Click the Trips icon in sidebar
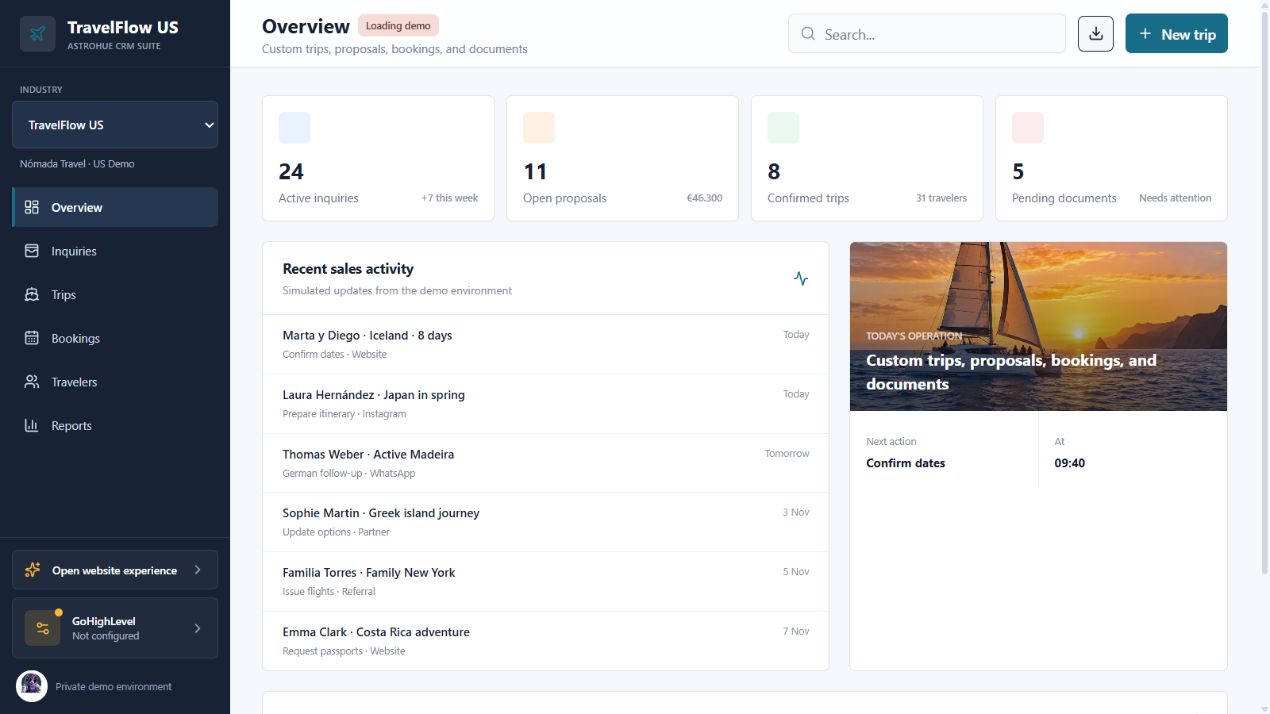 click(32, 295)
